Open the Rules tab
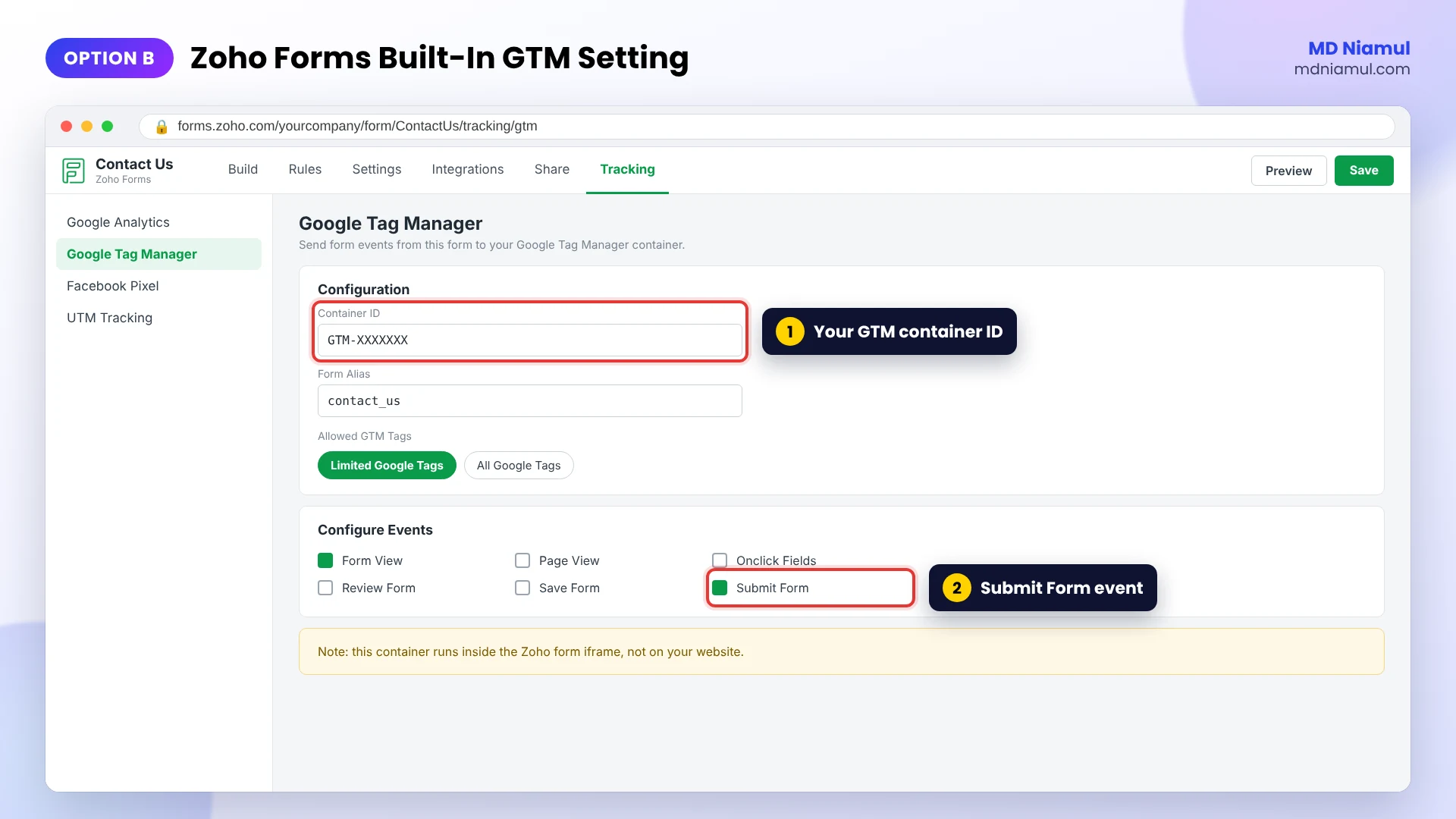Screen dimensions: 1456x819 click(x=305, y=169)
